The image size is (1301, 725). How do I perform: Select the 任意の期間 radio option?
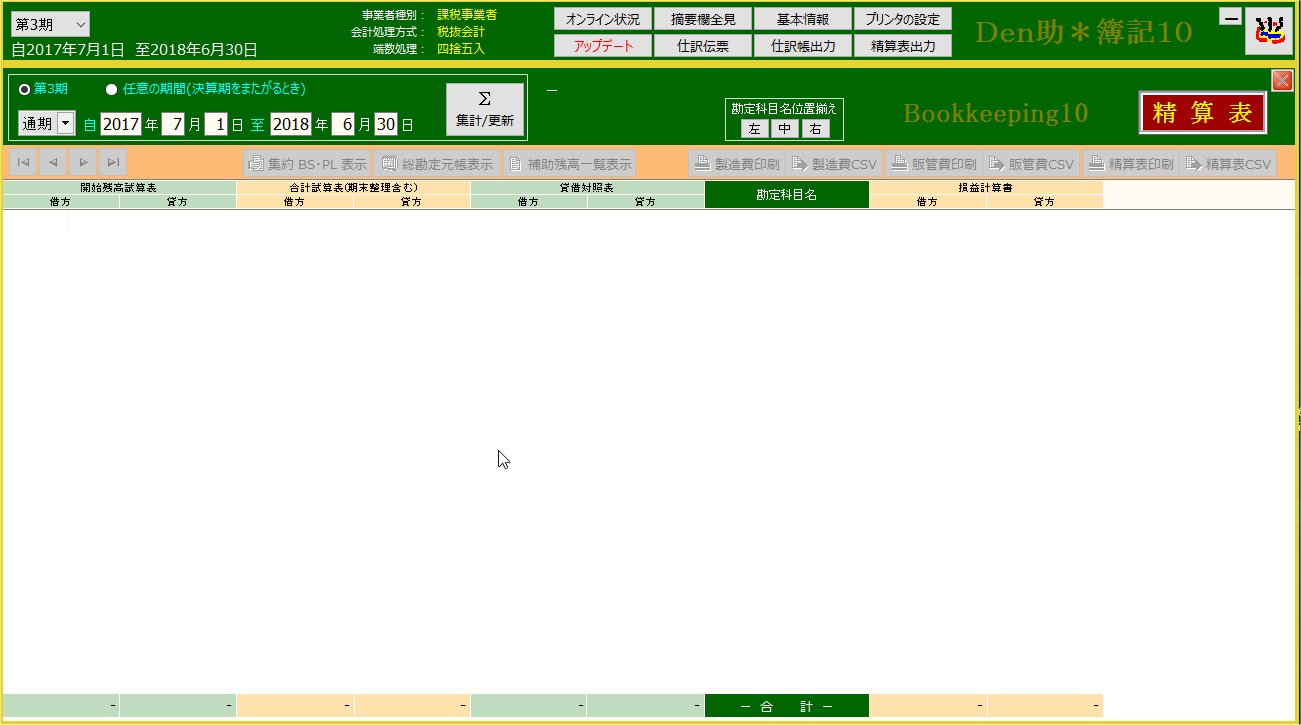click(112, 89)
